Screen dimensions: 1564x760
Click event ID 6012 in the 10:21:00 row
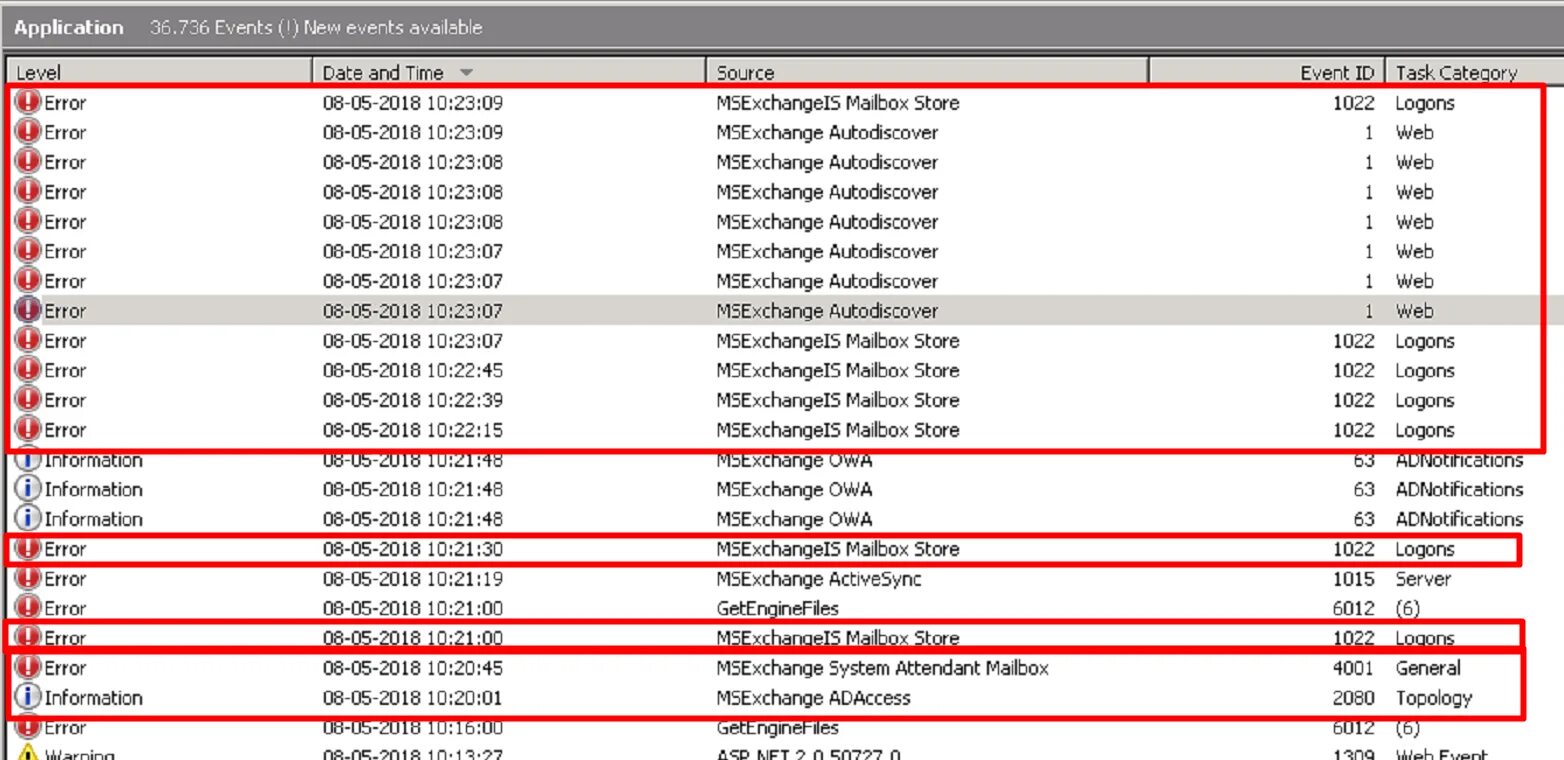tap(1353, 608)
